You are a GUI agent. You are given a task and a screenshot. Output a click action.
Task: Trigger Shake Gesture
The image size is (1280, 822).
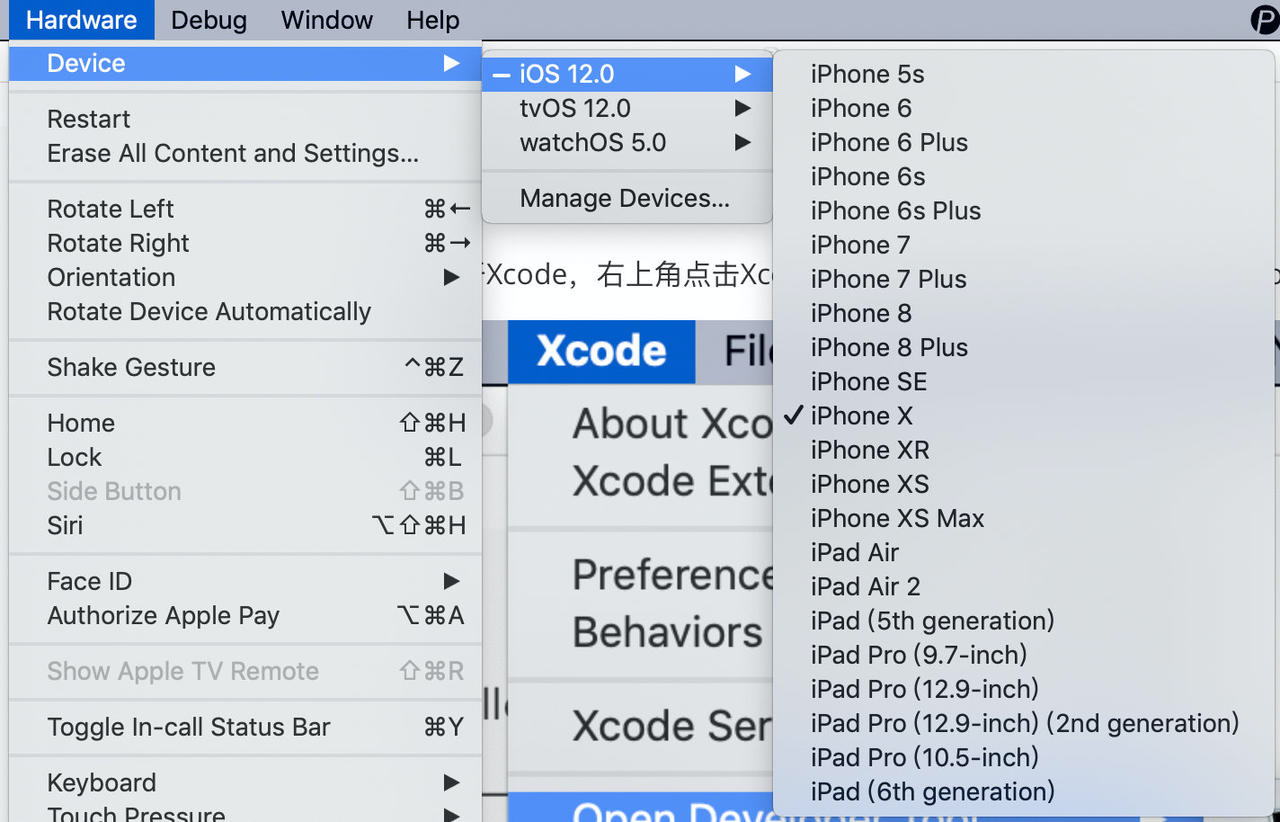click(x=245, y=367)
